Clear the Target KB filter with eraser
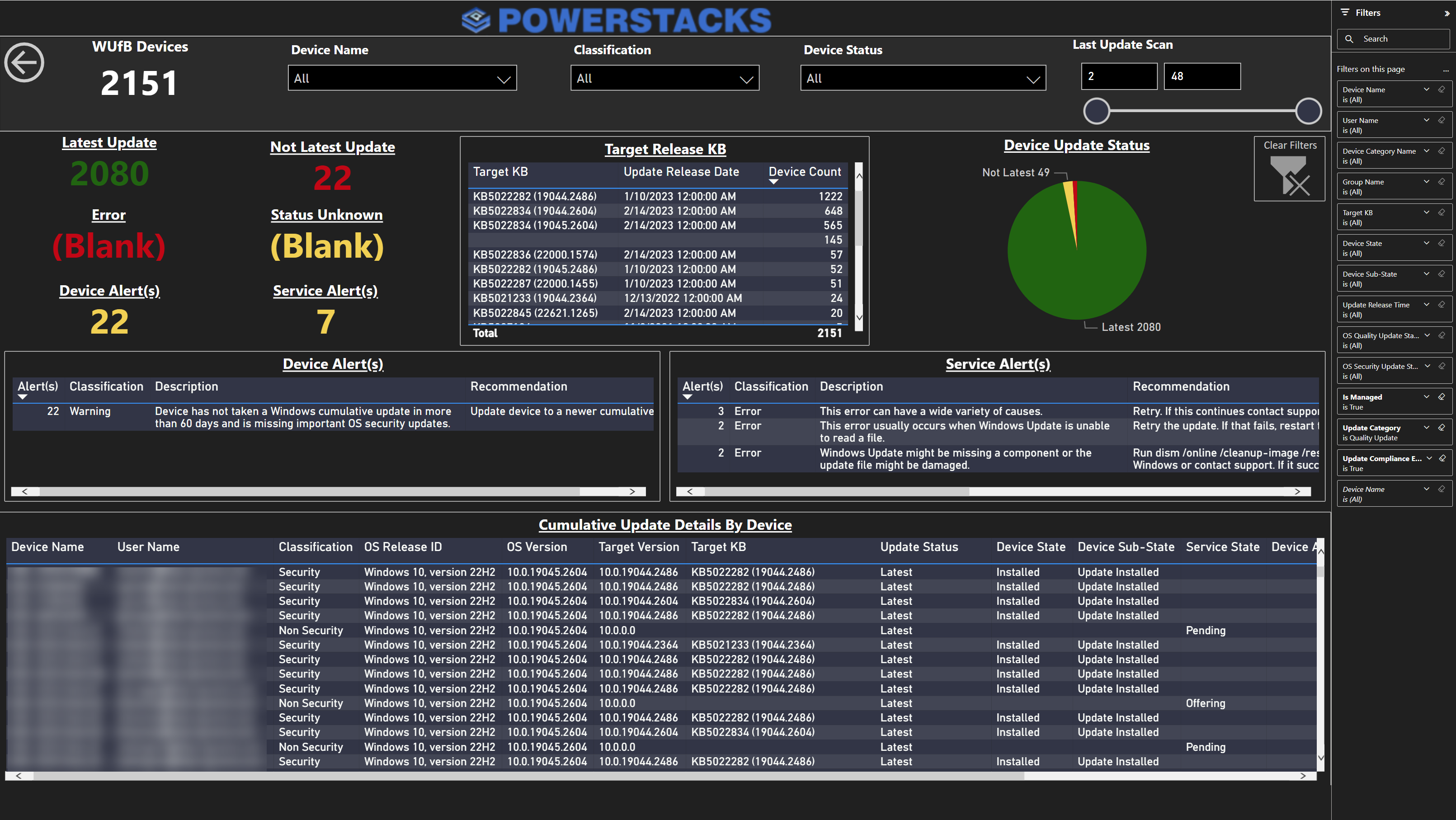Screen dimensions: 1456x820 tap(1442, 212)
